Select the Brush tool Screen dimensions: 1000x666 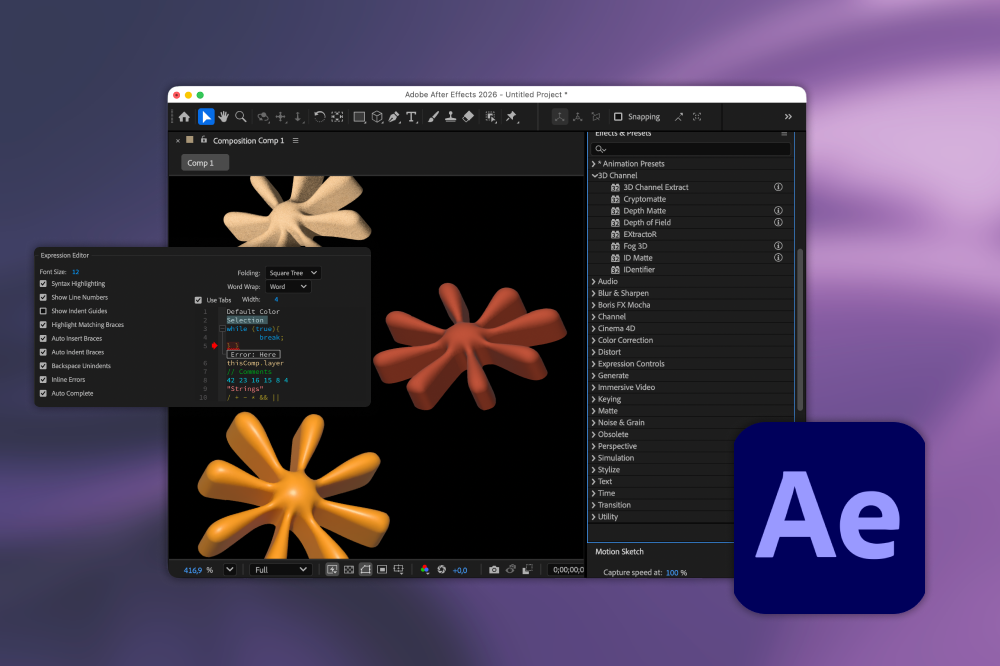tap(434, 117)
